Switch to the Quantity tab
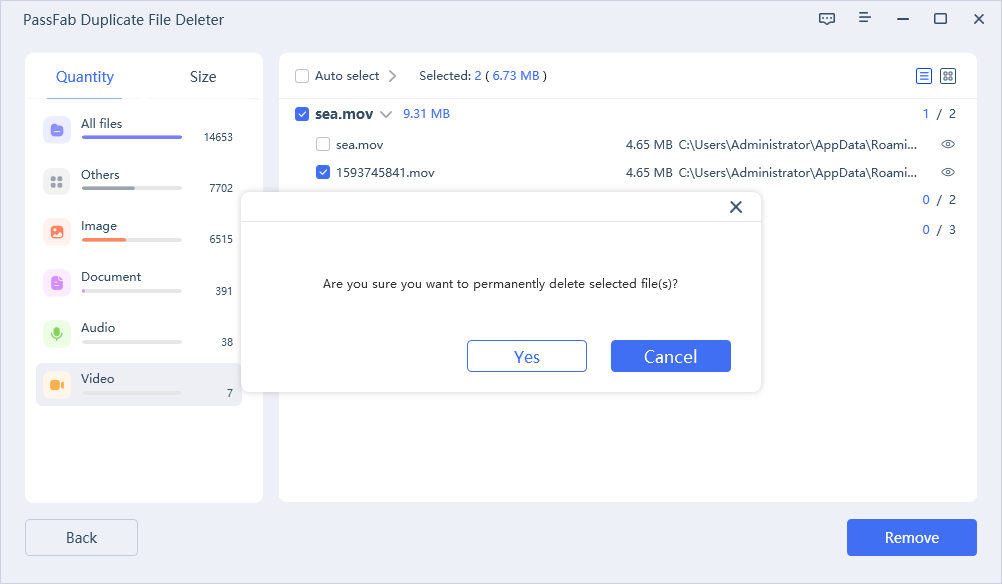The height and width of the screenshot is (584, 1002). point(85,77)
